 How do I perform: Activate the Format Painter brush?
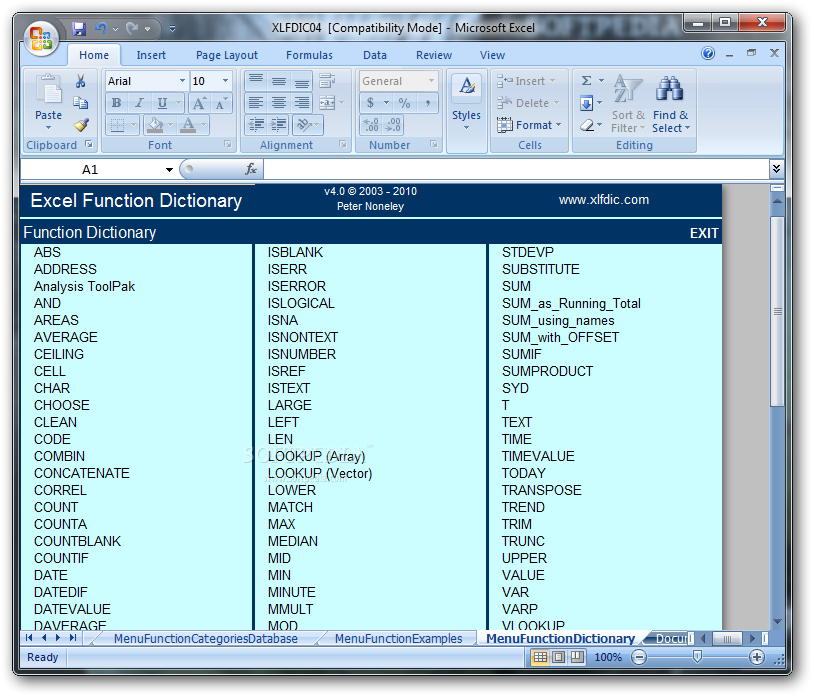(81, 124)
